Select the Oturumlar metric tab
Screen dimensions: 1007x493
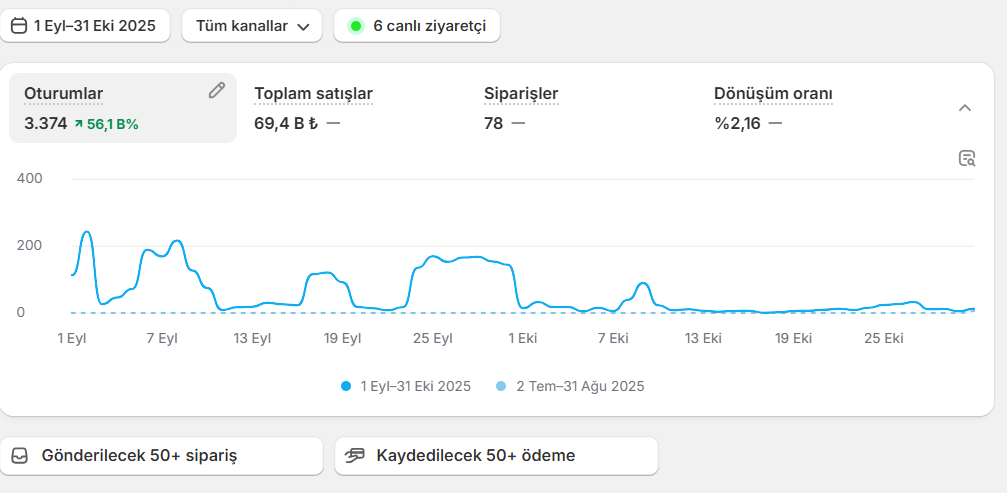[x=64, y=94]
